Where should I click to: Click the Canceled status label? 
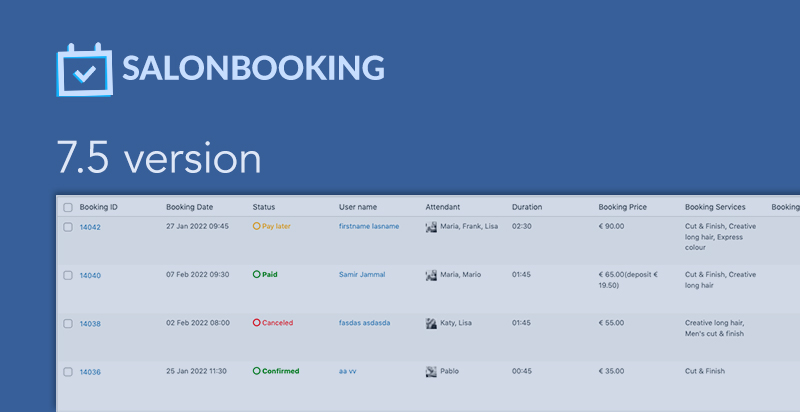point(277,323)
